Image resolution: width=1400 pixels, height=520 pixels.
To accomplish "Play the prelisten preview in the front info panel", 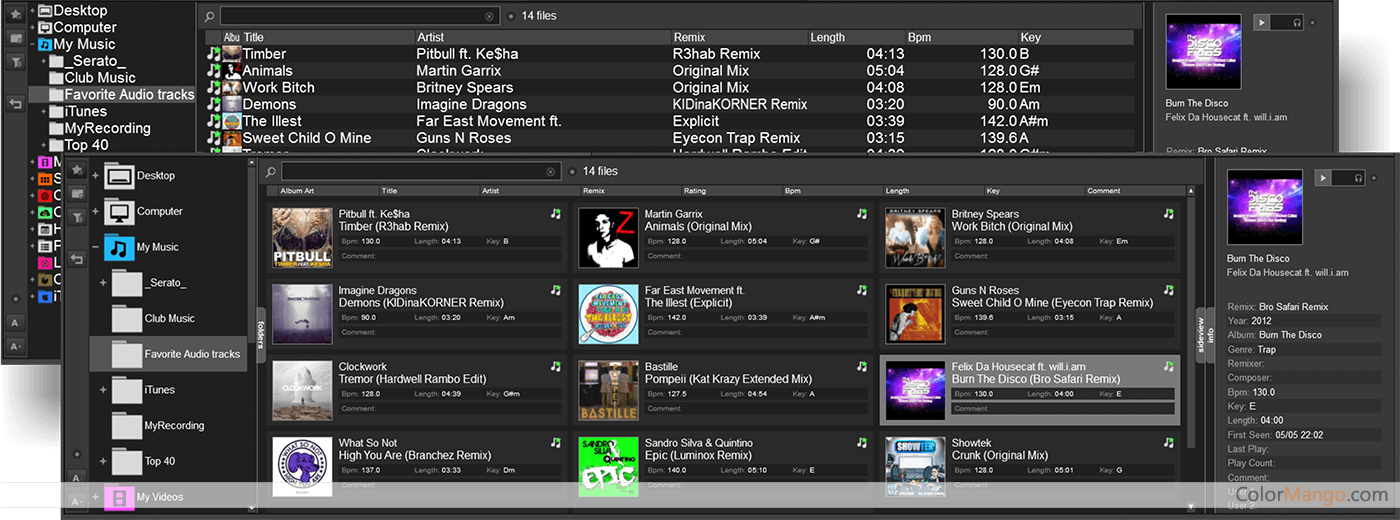I will [1323, 177].
